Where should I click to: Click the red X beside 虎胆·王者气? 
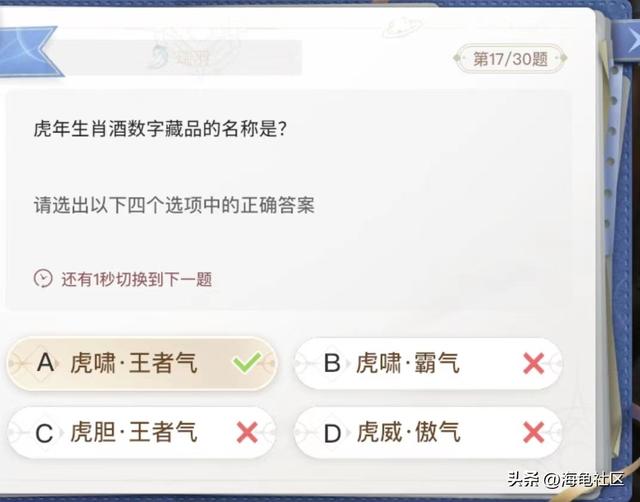click(x=246, y=433)
